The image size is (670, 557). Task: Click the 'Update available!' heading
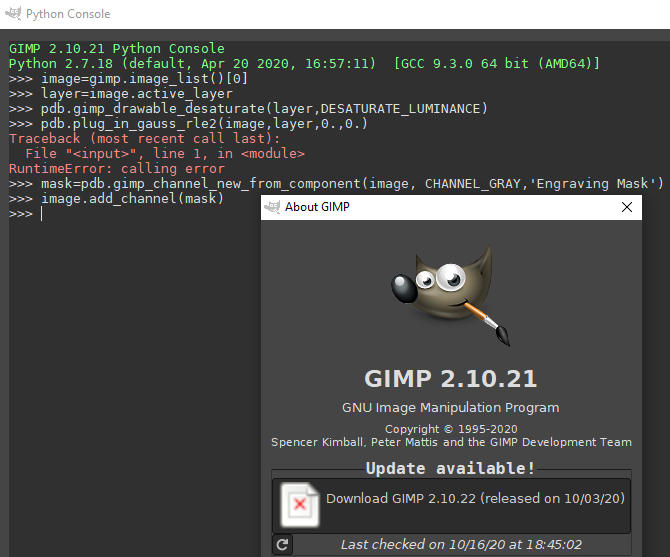click(x=450, y=468)
